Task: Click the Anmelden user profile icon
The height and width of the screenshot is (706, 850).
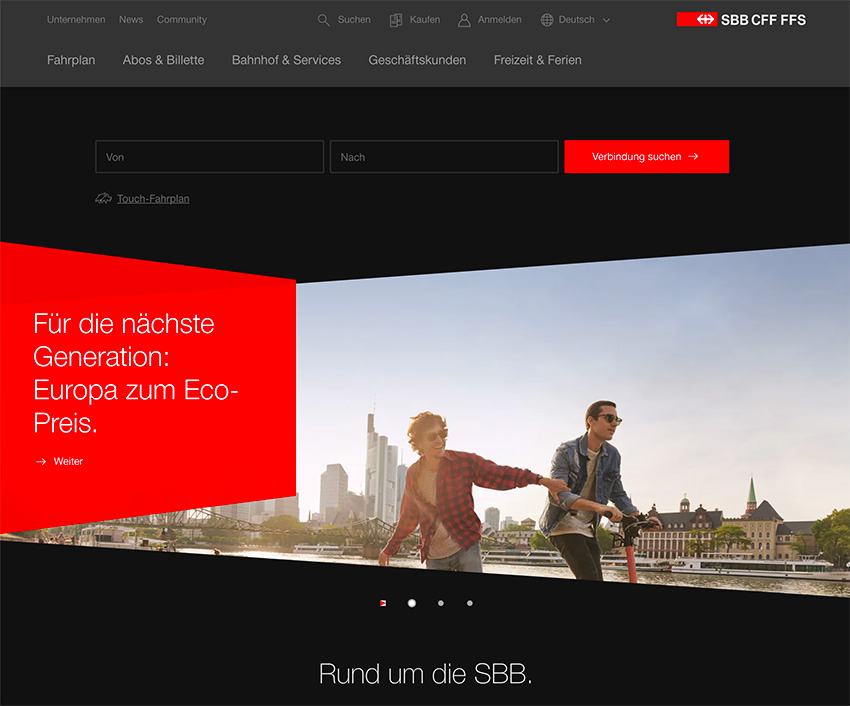Action: [x=464, y=20]
